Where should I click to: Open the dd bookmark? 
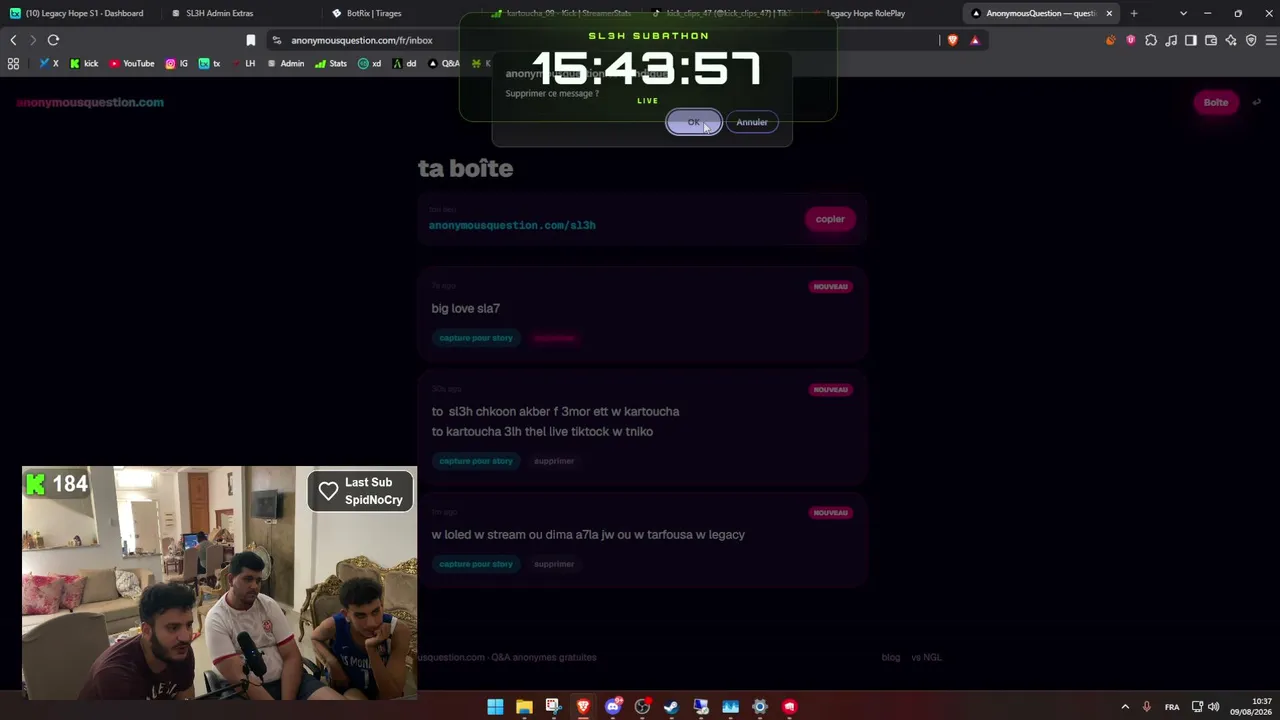coord(405,63)
